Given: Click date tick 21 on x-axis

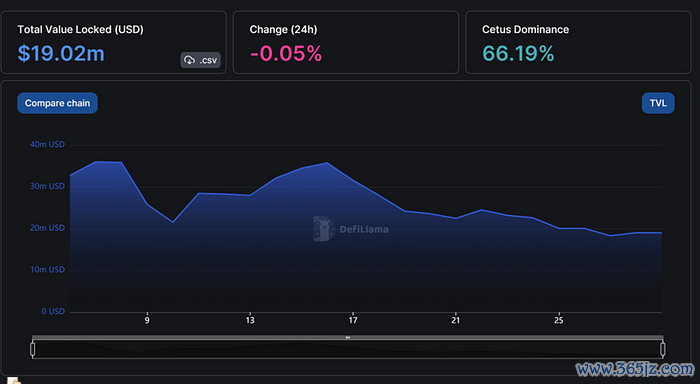Looking at the screenshot, I should click(x=455, y=320).
